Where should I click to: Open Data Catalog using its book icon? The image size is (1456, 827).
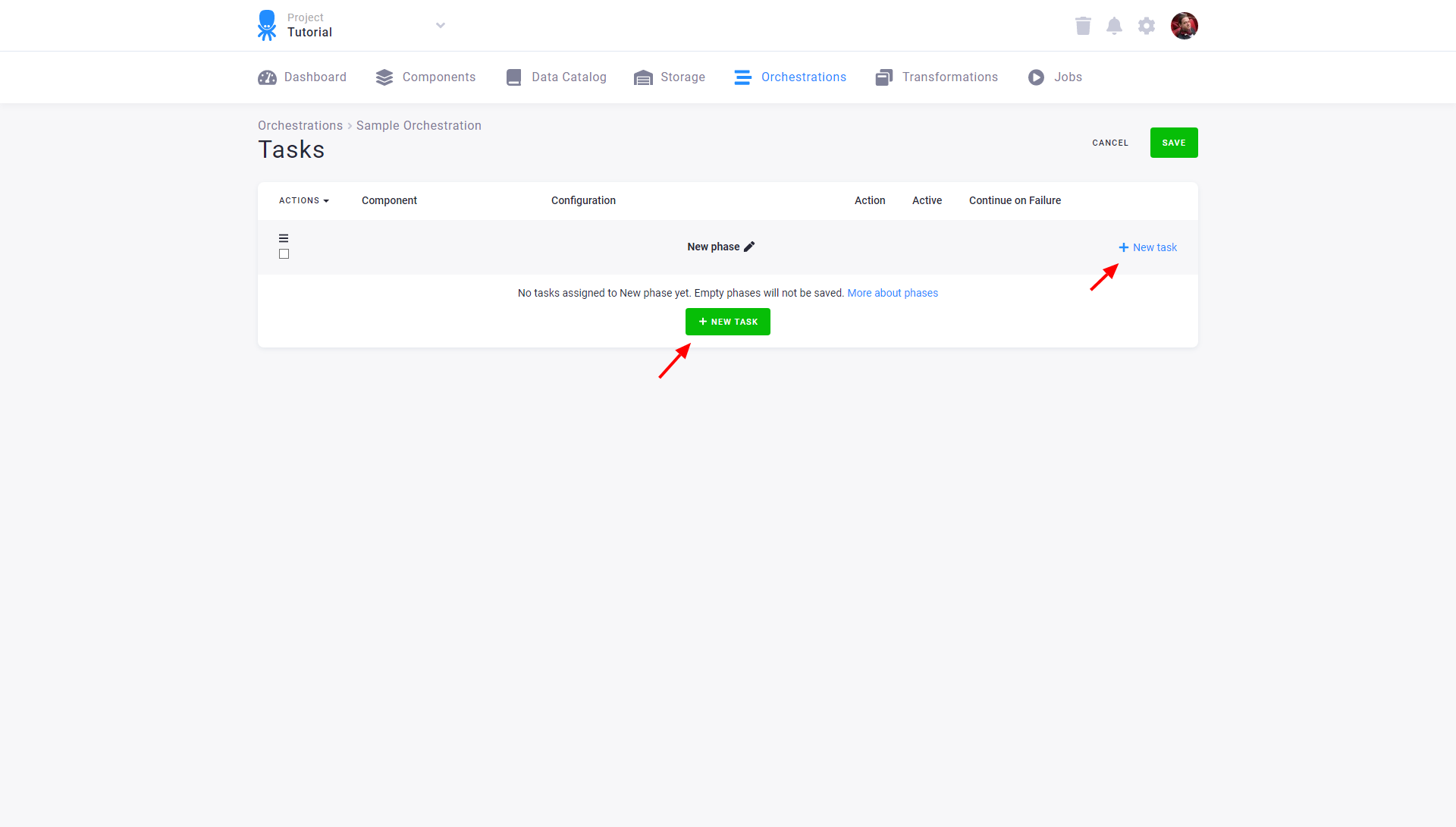pyautogui.click(x=513, y=77)
